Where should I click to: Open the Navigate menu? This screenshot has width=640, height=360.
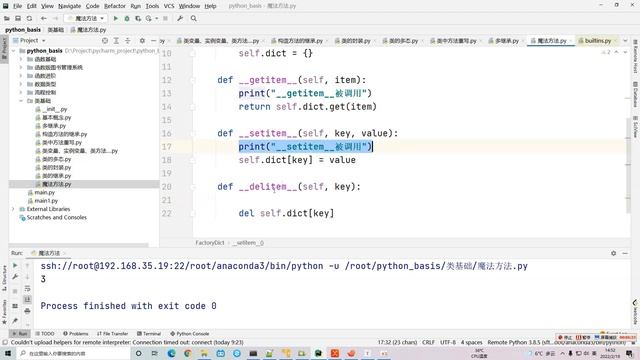(69, 6)
